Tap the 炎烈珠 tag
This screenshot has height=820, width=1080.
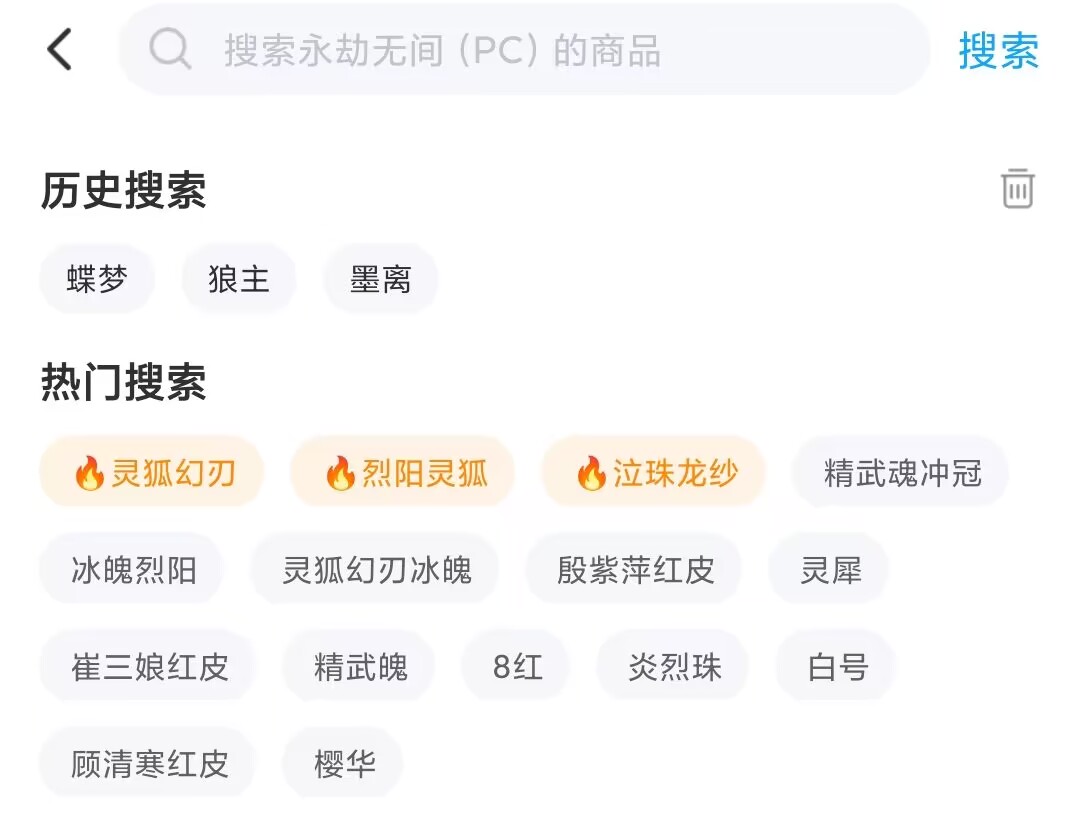pos(674,667)
